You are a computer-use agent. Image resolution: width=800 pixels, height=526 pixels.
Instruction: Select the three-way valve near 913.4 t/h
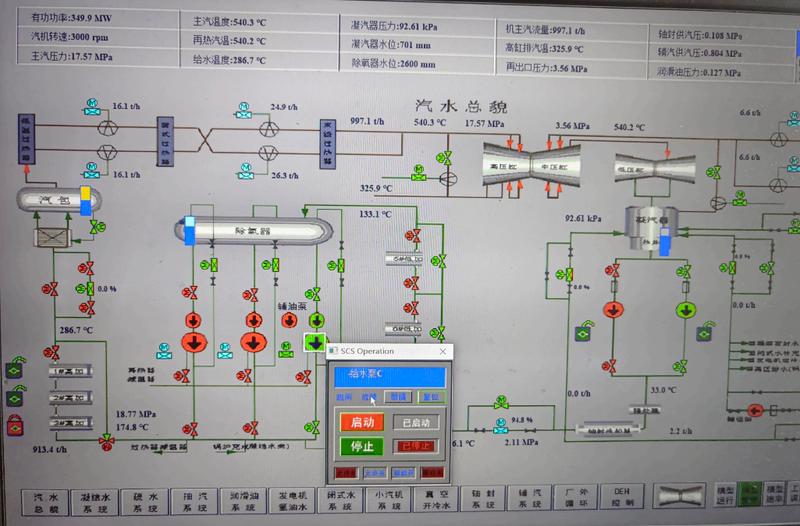coord(107,441)
